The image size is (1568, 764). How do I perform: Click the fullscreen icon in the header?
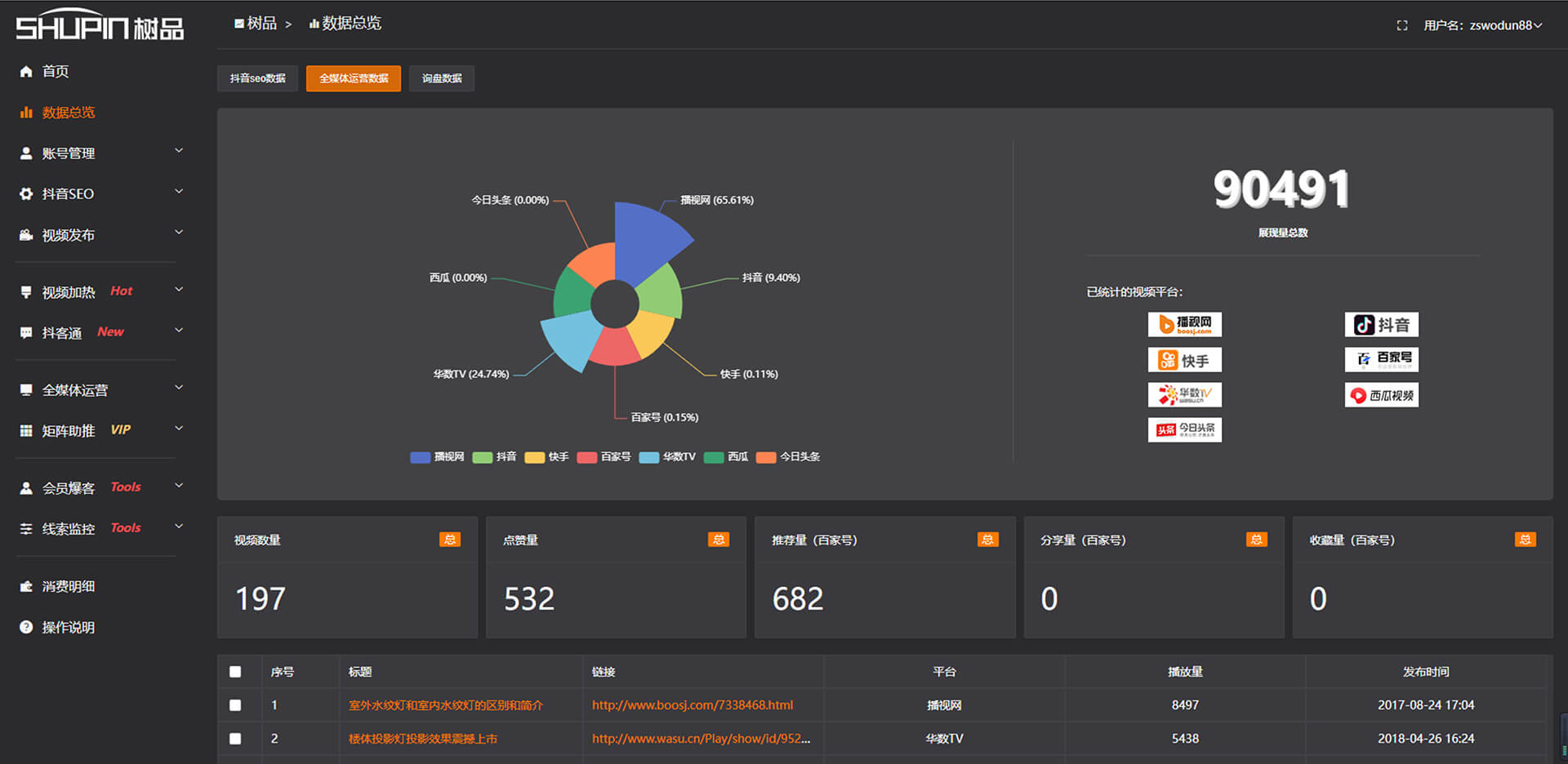[1401, 26]
